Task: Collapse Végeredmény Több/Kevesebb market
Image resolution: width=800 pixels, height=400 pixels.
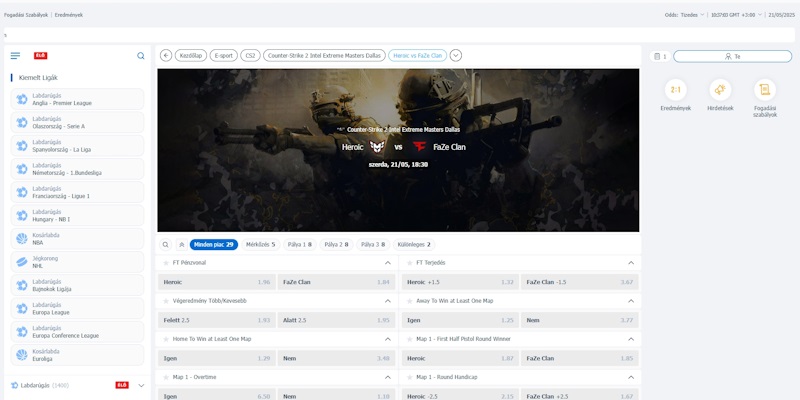Action: coord(388,301)
